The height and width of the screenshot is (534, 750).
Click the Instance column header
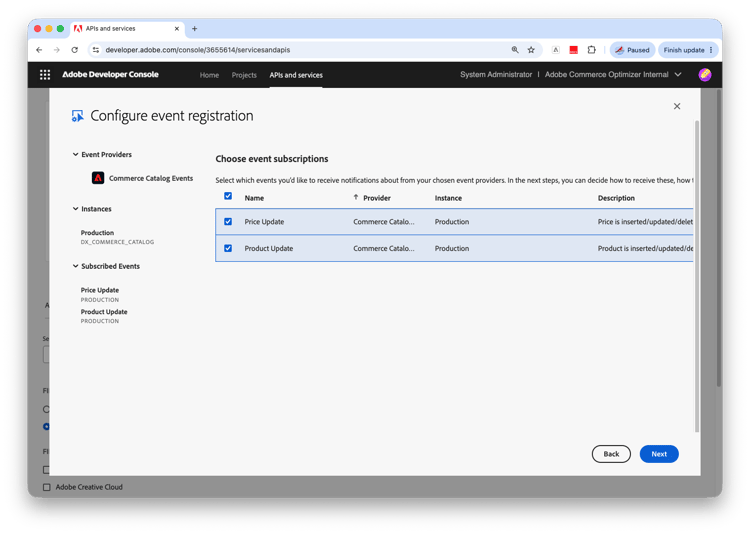tap(448, 198)
